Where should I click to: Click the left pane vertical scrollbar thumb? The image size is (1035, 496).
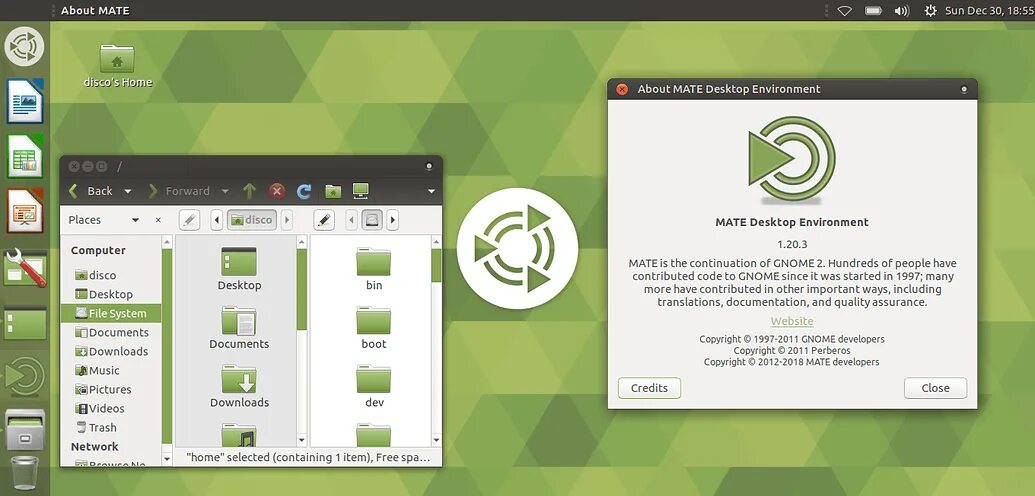click(x=302, y=290)
